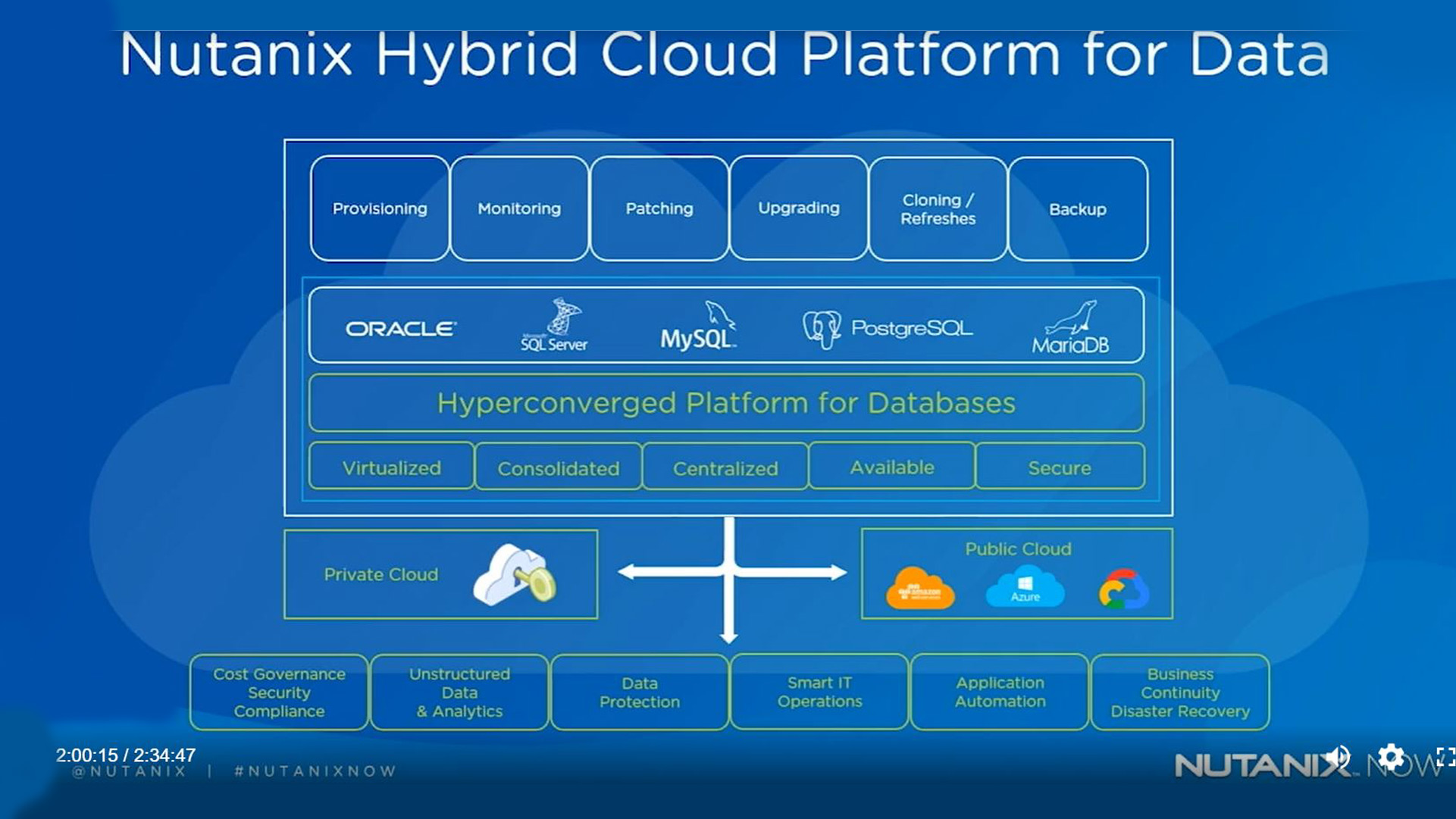Click the Cloning / Refreshes card

938,208
